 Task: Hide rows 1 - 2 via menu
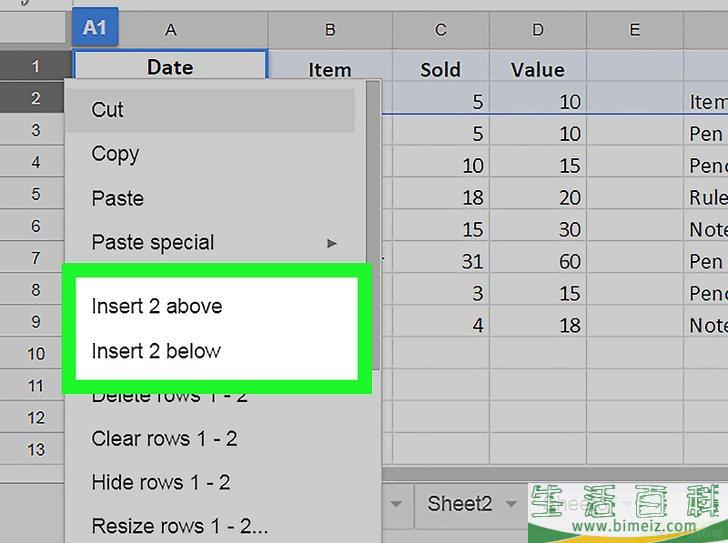(x=161, y=482)
